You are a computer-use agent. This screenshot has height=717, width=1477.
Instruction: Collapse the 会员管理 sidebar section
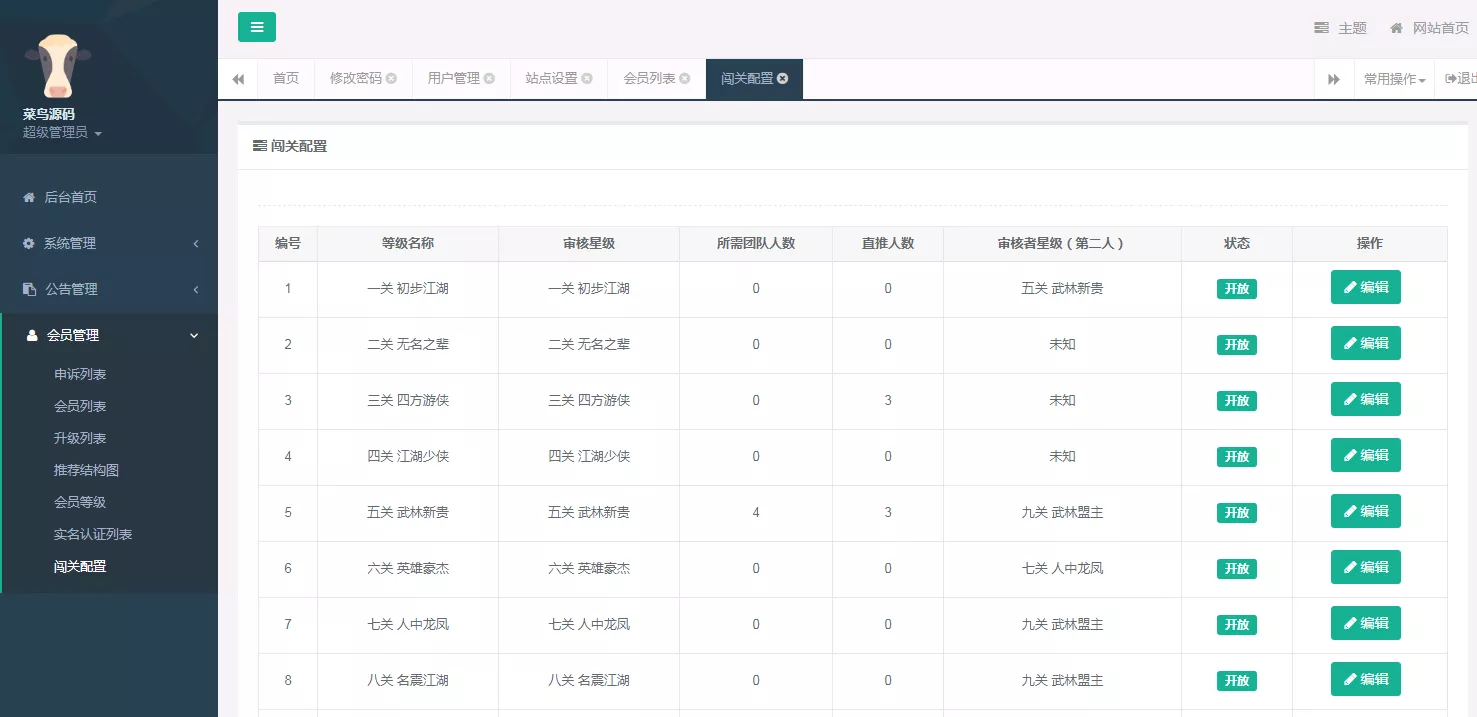195,335
